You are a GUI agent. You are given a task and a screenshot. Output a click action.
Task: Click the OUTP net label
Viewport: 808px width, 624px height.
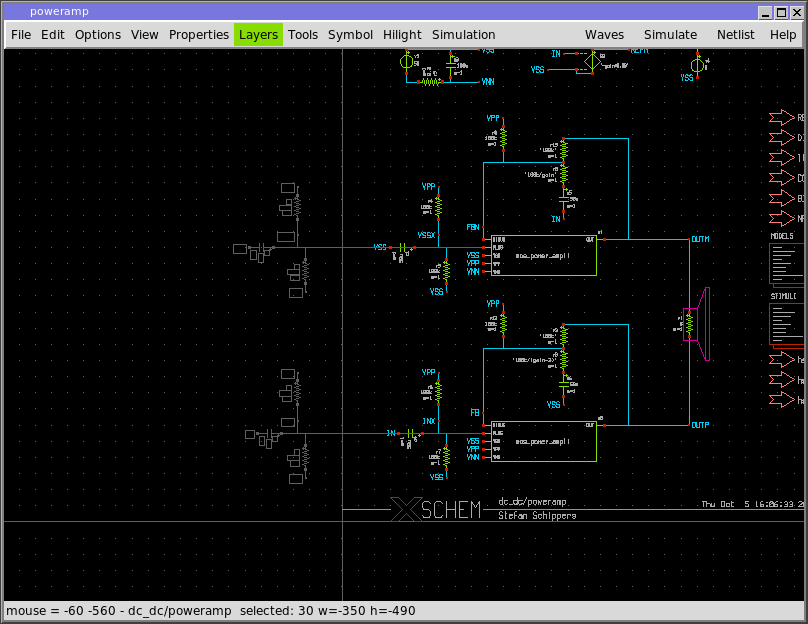pyautogui.click(x=700, y=425)
